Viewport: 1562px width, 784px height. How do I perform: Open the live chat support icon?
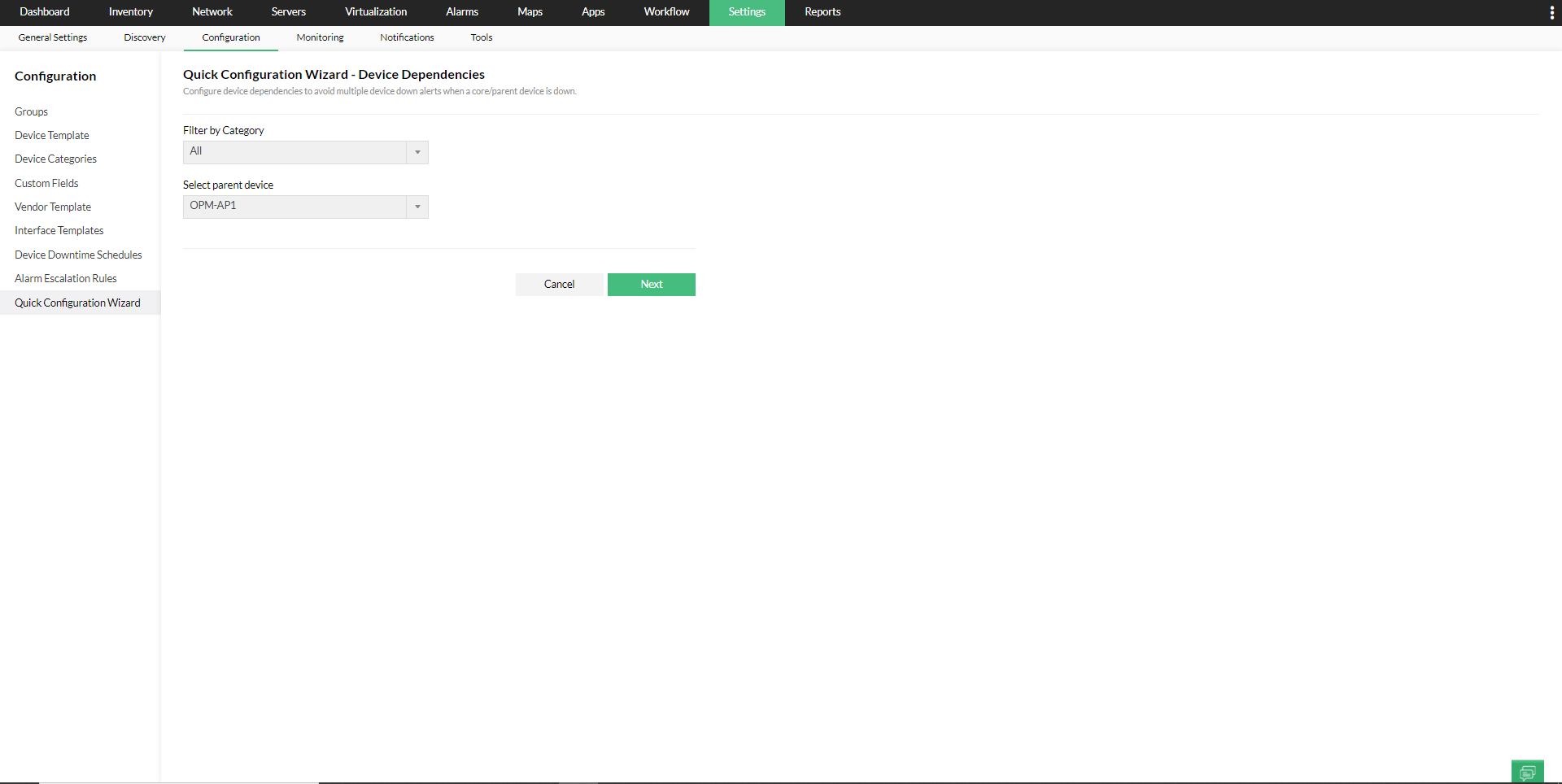pyautogui.click(x=1527, y=771)
